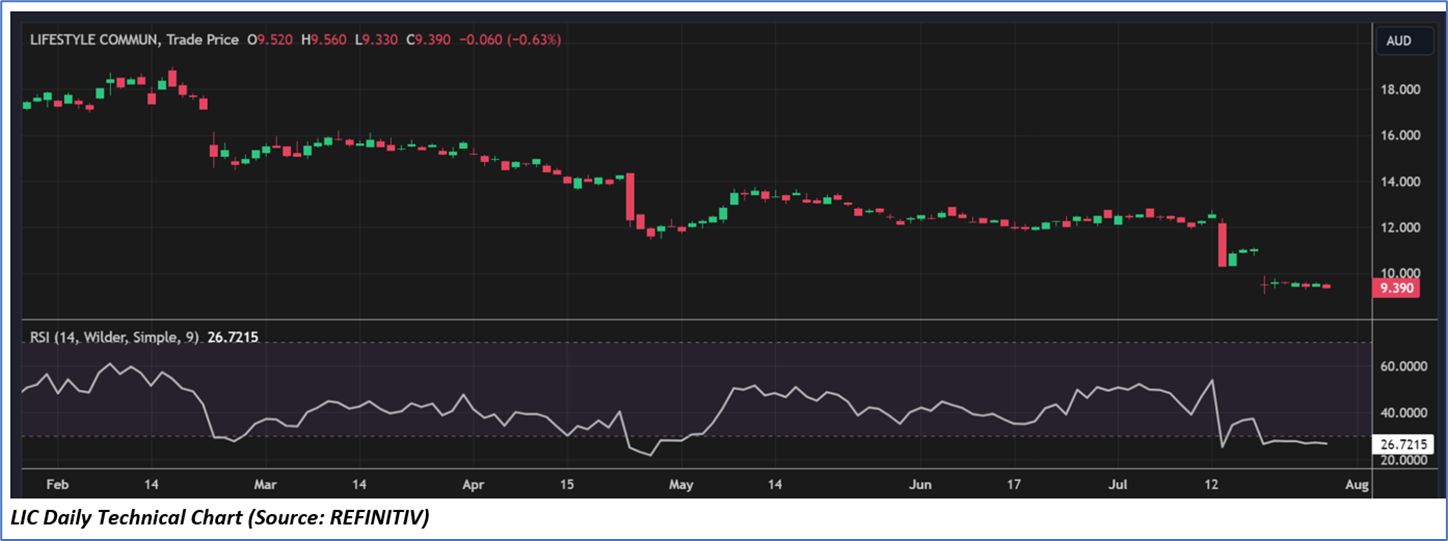The image size is (1448, 541).
Task: Click the 60.0000 RSI axis label
Action: [1403, 366]
